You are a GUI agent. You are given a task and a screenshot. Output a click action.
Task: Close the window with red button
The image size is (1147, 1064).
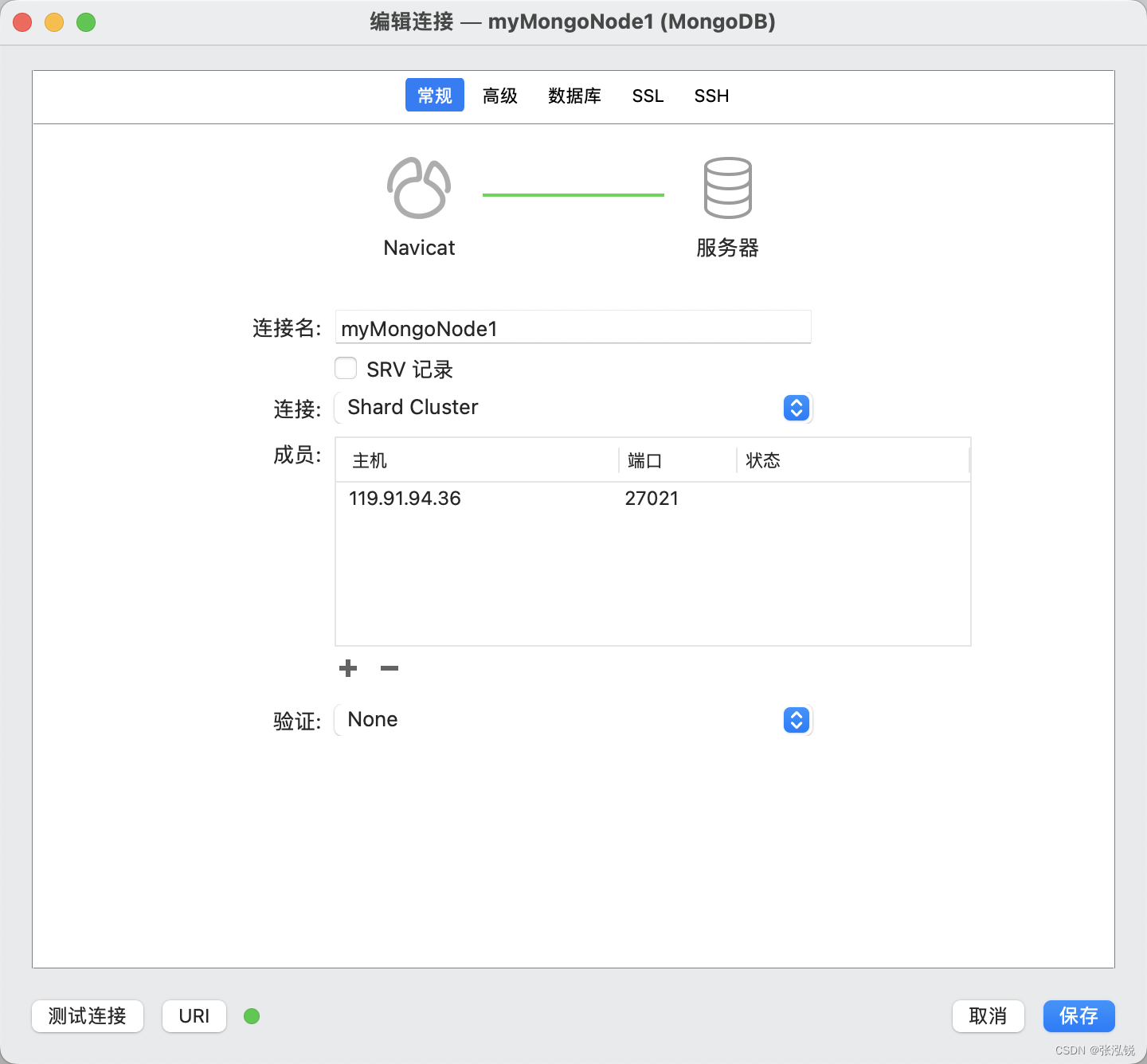click(x=22, y=22)
